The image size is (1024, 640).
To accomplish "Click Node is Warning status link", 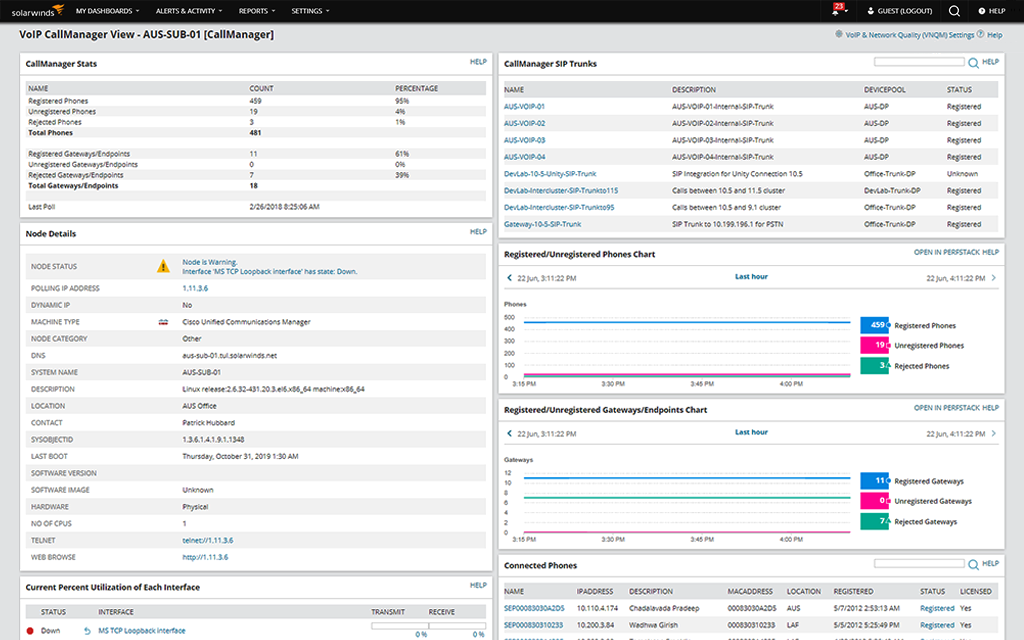I will [210, 262].
